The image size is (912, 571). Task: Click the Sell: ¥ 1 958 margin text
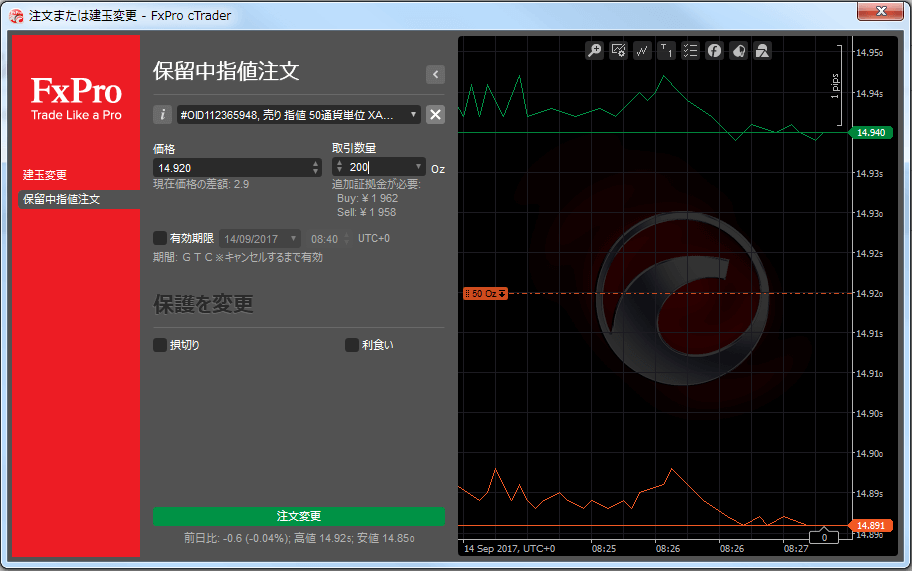click(x=366, y=212)
